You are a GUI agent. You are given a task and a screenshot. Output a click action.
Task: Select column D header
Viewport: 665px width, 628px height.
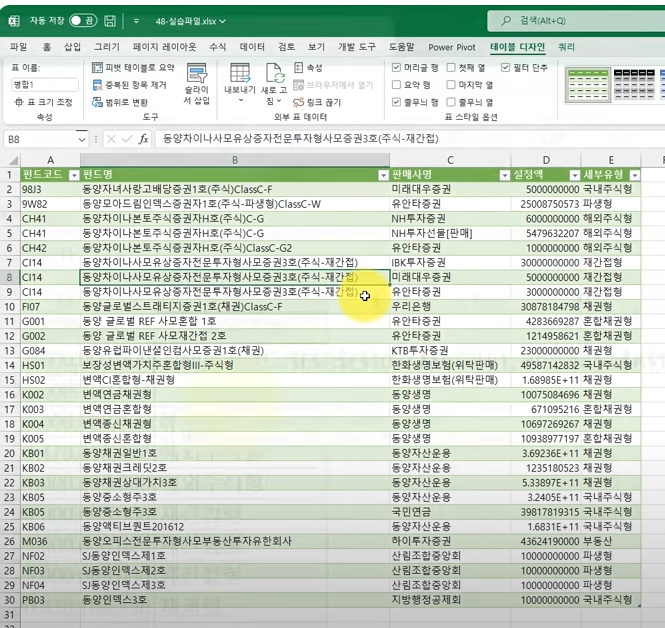[546, 160]
